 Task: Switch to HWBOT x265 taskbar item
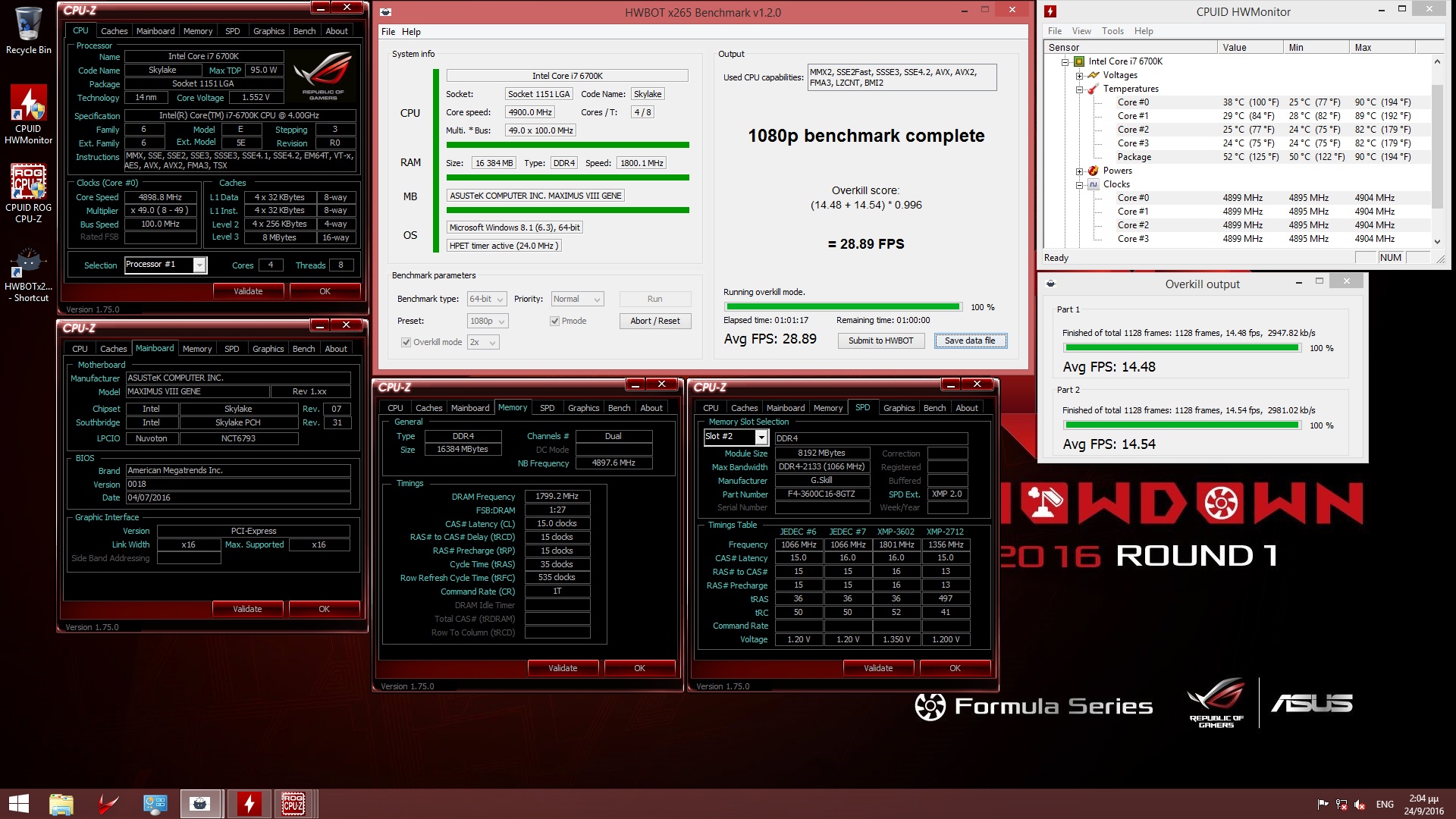[x=201, y=804]
